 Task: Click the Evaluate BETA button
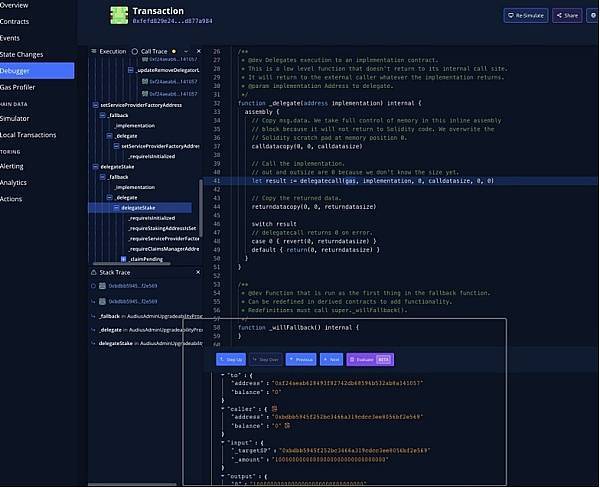[370, 359]
